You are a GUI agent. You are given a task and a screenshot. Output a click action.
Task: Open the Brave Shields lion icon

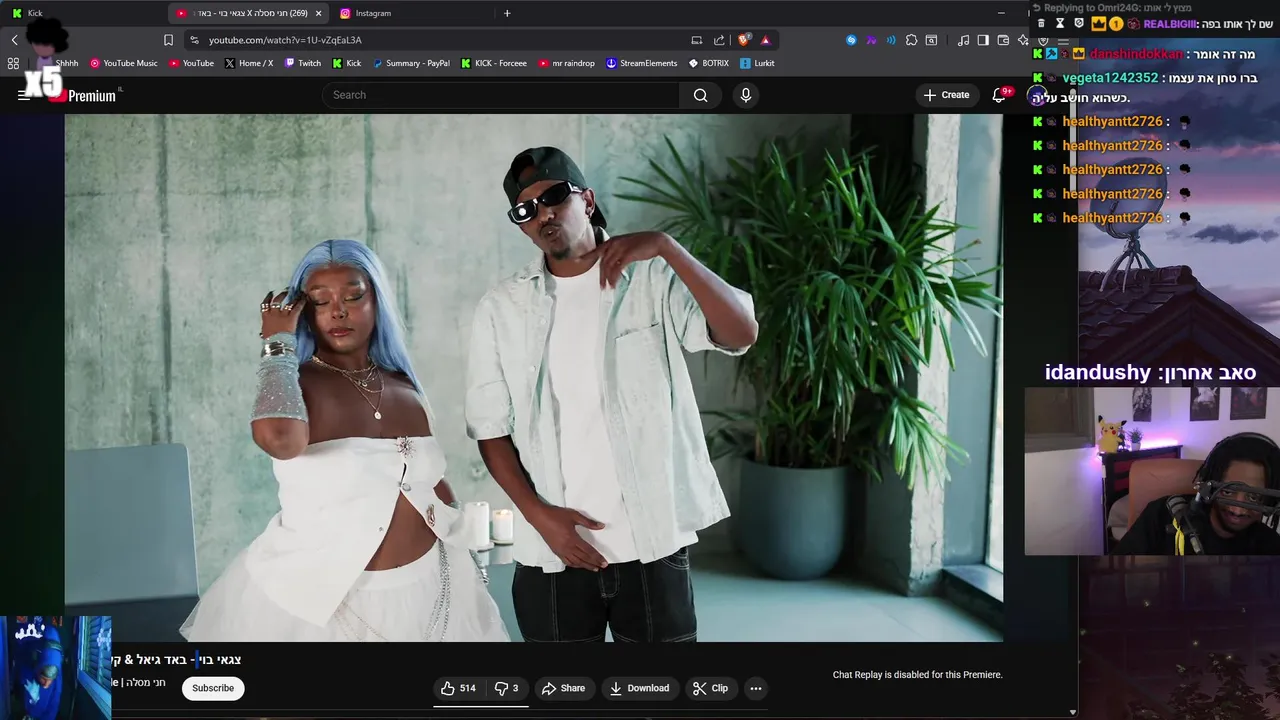[743, 40]
